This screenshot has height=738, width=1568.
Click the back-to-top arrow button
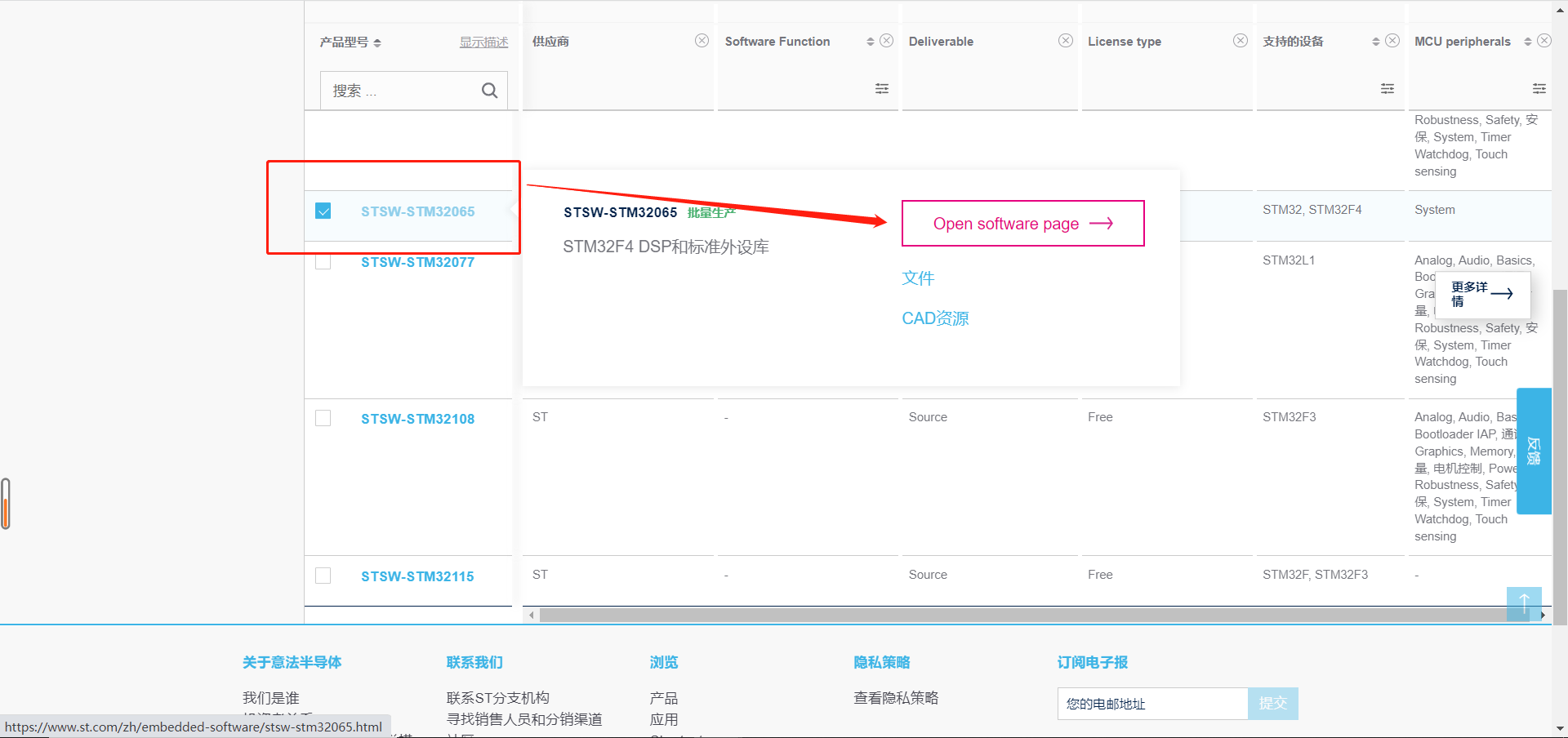pyautogui.click(x=1524, y=604)
